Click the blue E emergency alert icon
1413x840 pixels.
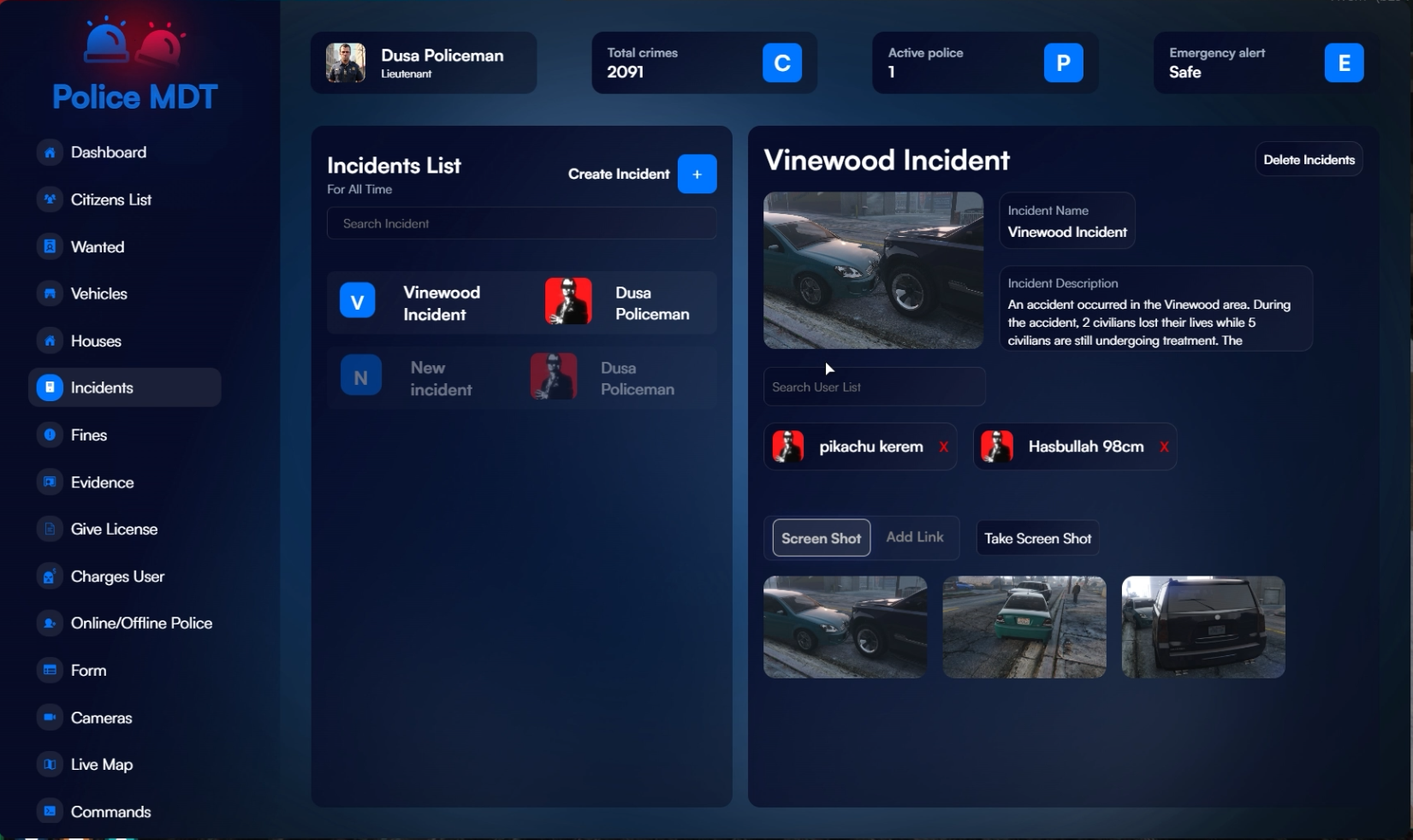click(x=1344, y=63)
